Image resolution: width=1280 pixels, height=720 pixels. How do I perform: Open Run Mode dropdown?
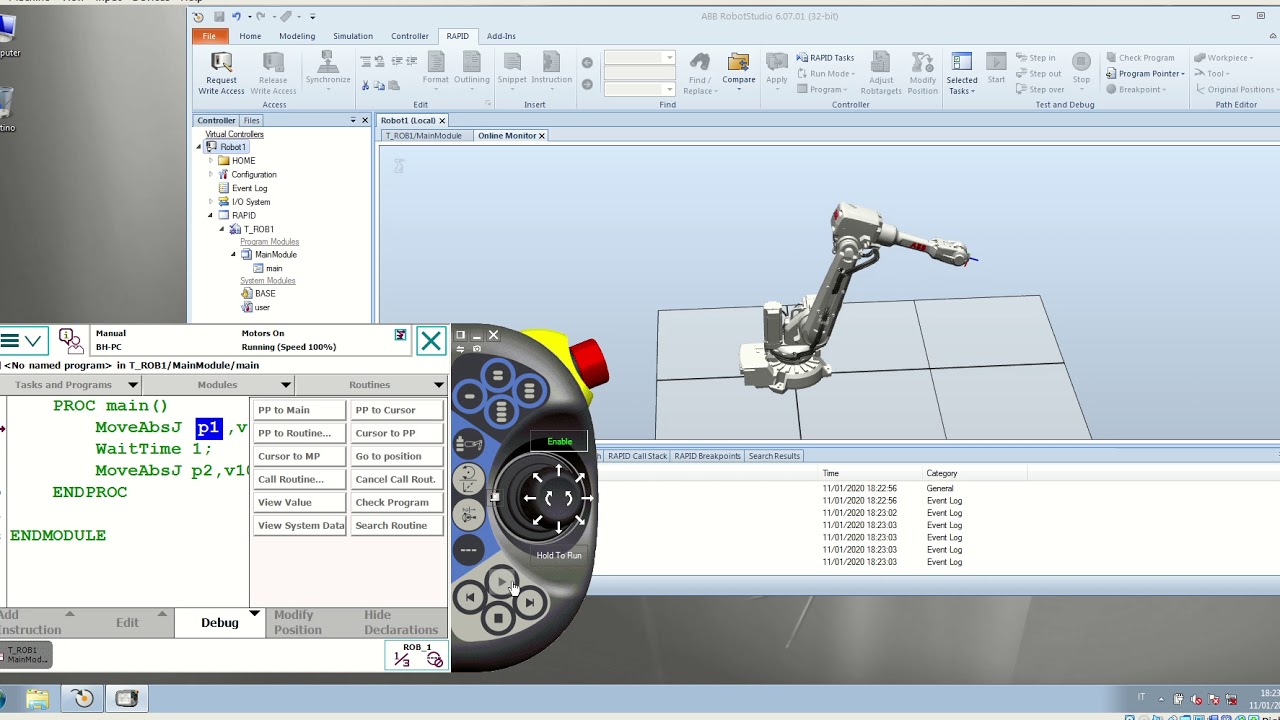click(826, 74)
